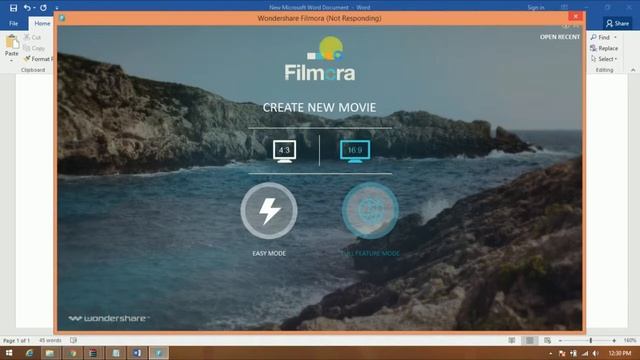The image size is (640, 360).
Task: Click the EASY MODE label
Action: click(x=269, y=253)
